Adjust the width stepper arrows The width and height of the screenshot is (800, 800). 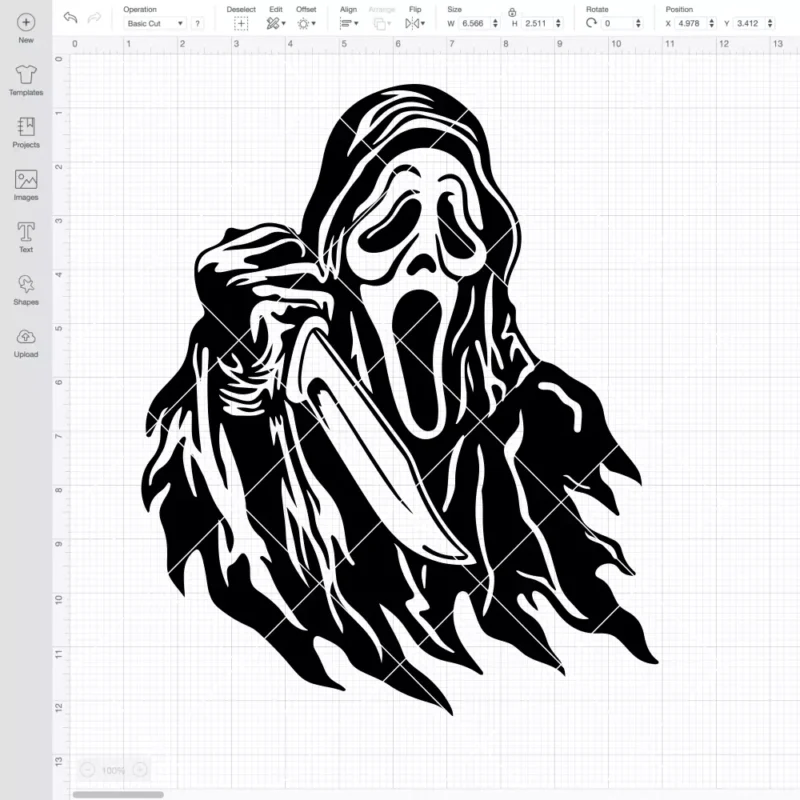[495, 23]
